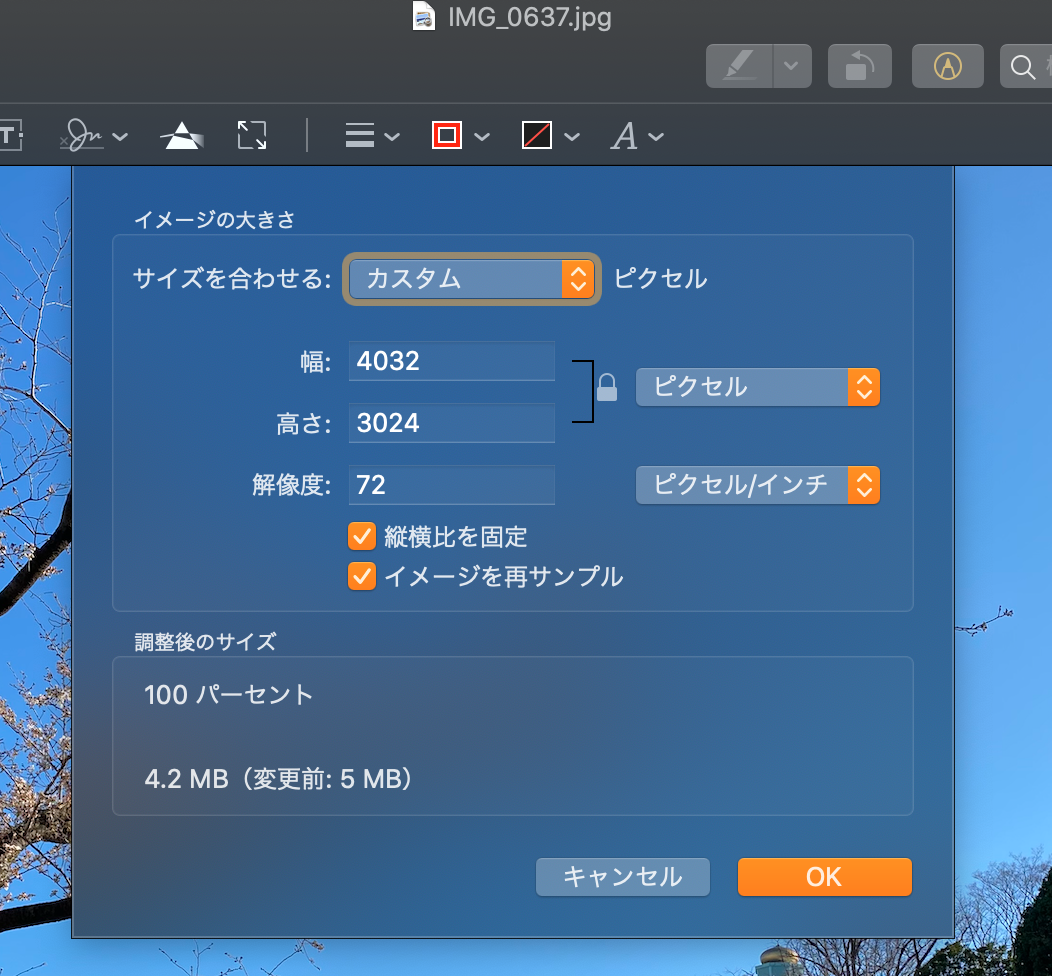Open the カスタム size preset dropdown
The width and height of the screenshot is (1052, 976).
472,279
